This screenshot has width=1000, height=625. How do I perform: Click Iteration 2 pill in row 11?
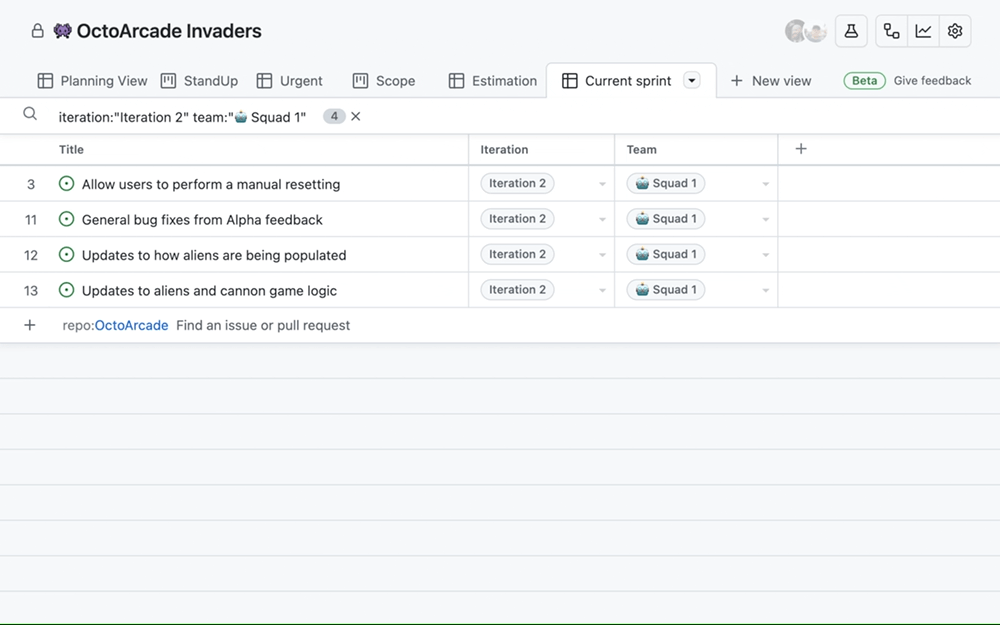(517, 219)
